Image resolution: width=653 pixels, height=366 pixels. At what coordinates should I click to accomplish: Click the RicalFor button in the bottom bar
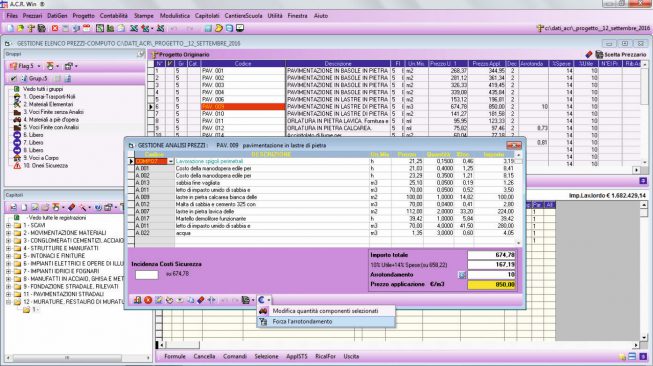click(x=326, y=357)
